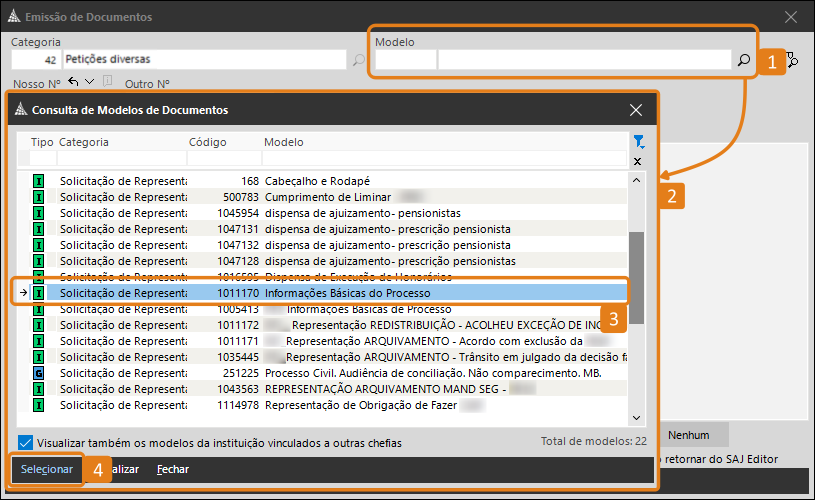Screen dimensions: 815x500
Task: Click the Código column filter field
Action: click(224, 157)
